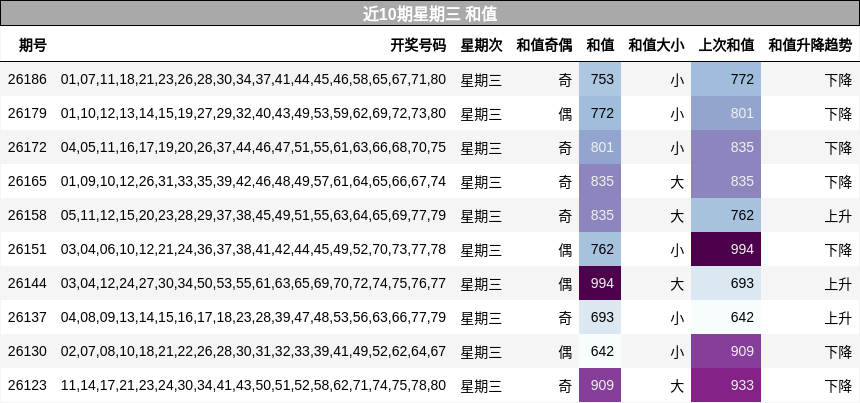Image resolution: width=860 pixels, height=403 pixels.
Task: Click issue number 26158
Action: 27,215
